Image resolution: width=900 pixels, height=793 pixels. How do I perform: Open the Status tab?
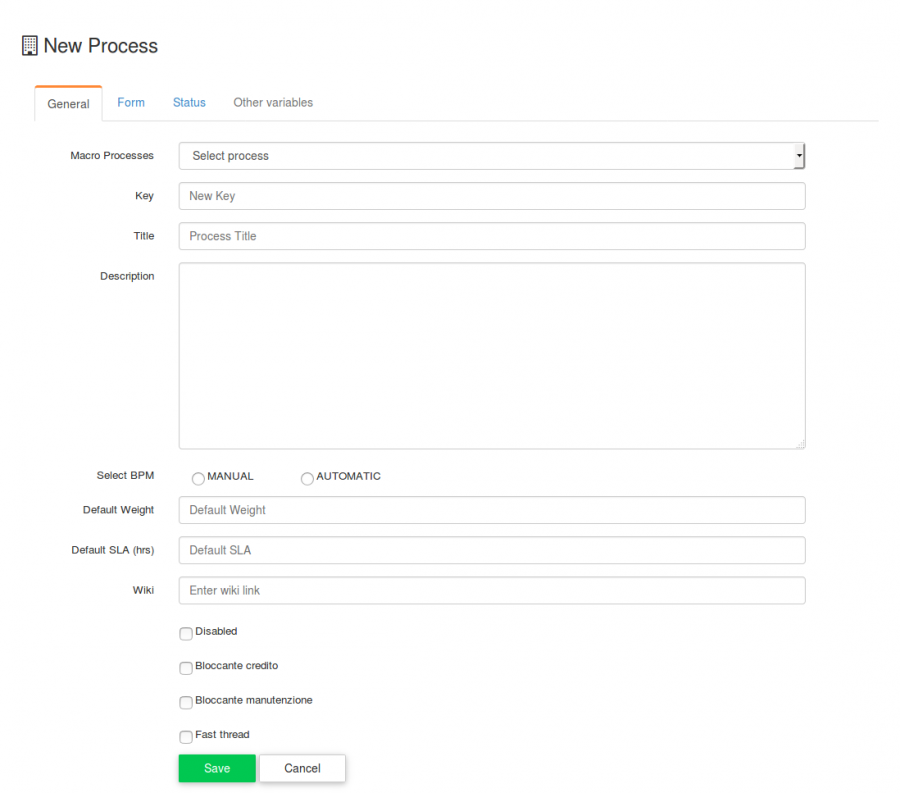coord(189,102)
